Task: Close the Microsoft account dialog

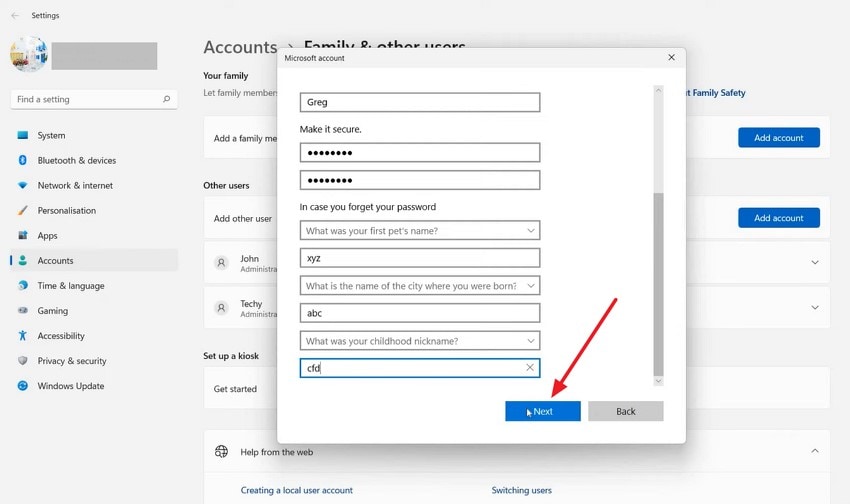Action: coord(671,57)
